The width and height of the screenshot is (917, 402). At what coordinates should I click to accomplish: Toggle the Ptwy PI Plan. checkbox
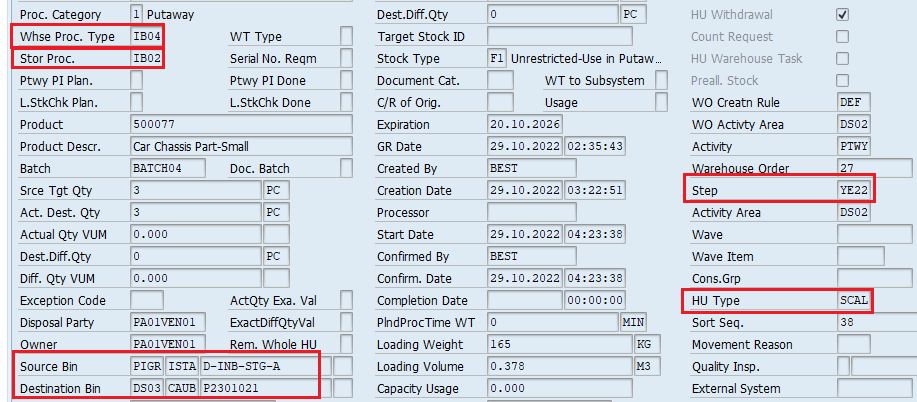click(136, 81)
